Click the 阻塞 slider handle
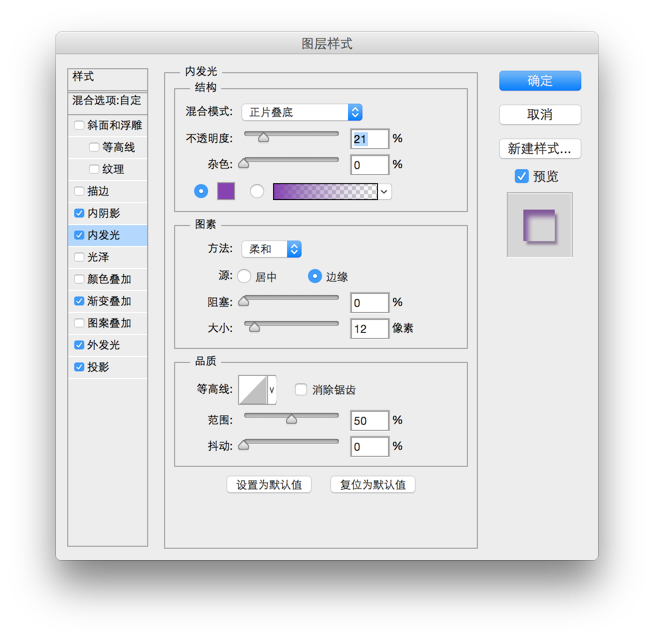654x640 pixels. (244, 301)
